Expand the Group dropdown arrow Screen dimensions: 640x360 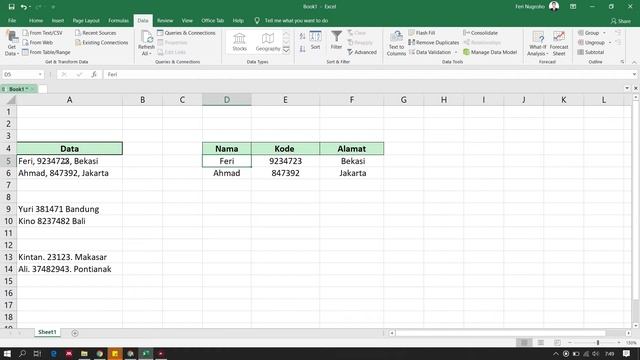(604, 33)
